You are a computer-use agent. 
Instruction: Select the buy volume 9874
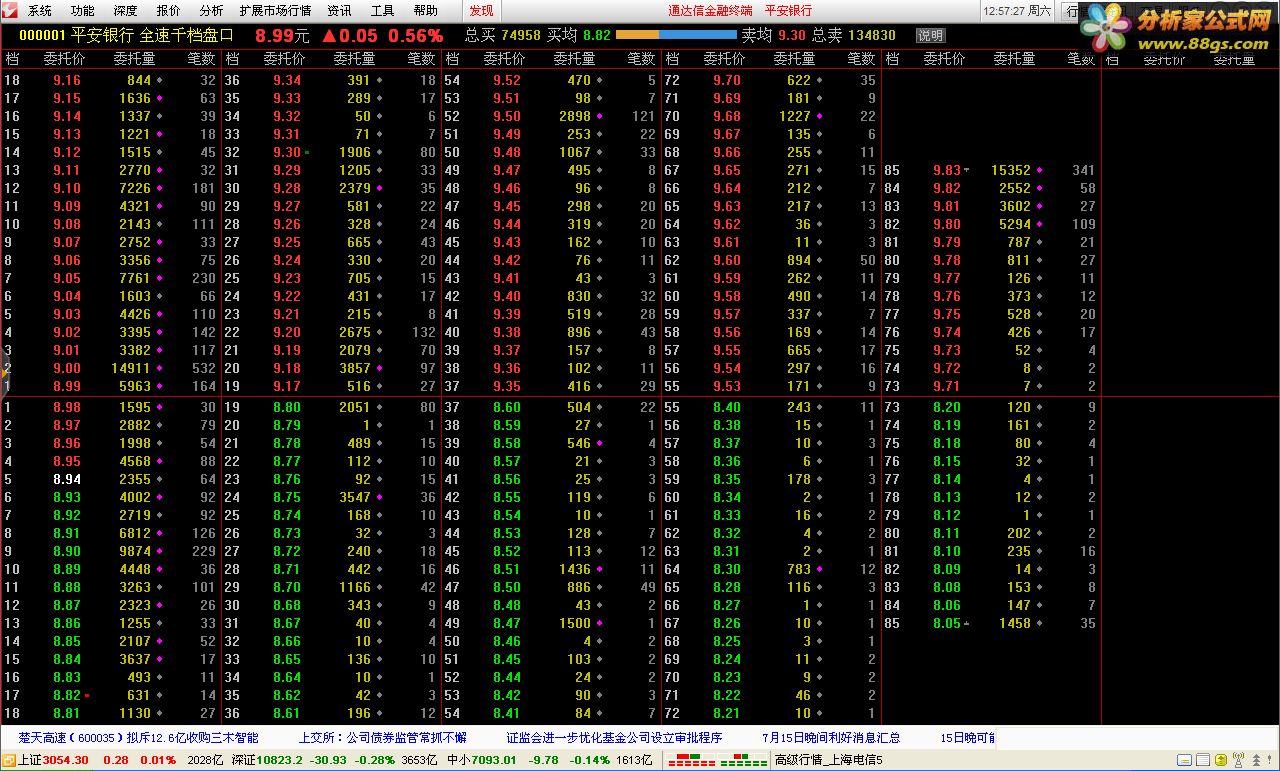[x=135, y=551]
